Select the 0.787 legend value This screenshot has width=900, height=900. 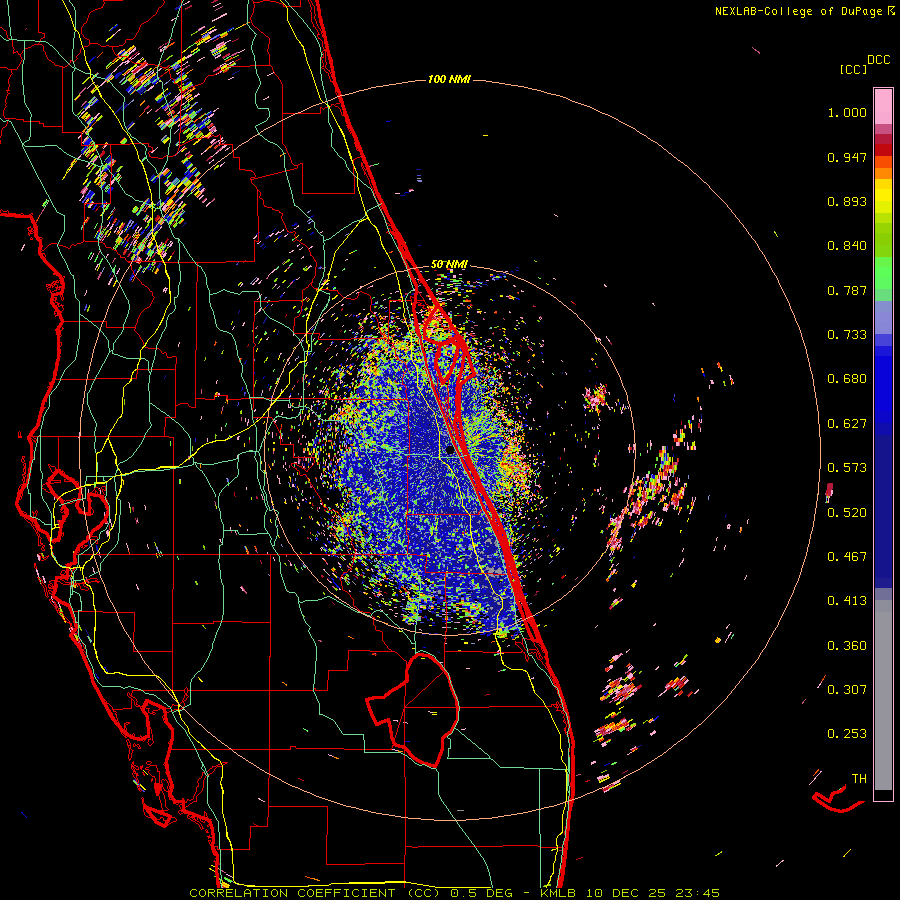tap(847, 290)
